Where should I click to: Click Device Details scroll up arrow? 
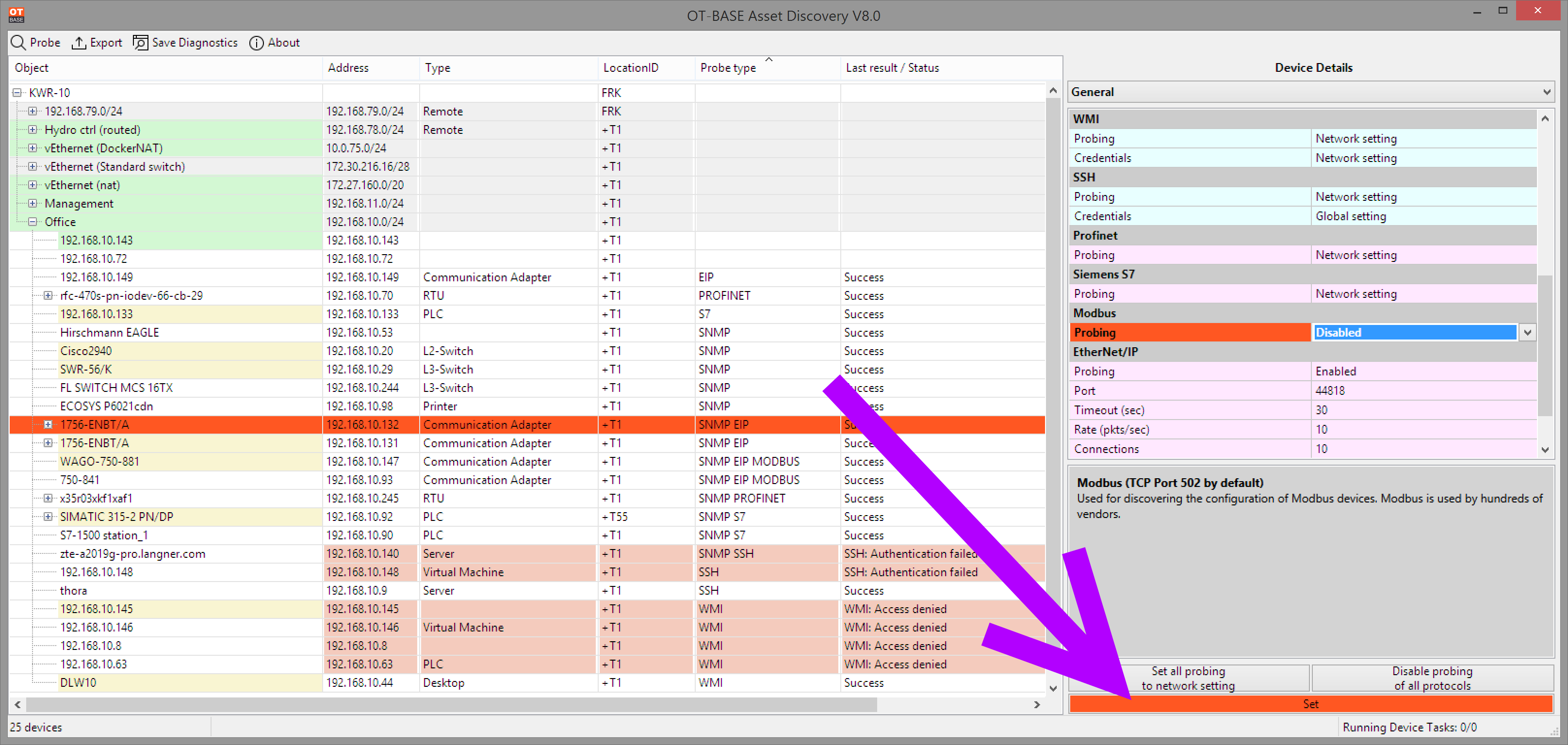coord(1545,119)
